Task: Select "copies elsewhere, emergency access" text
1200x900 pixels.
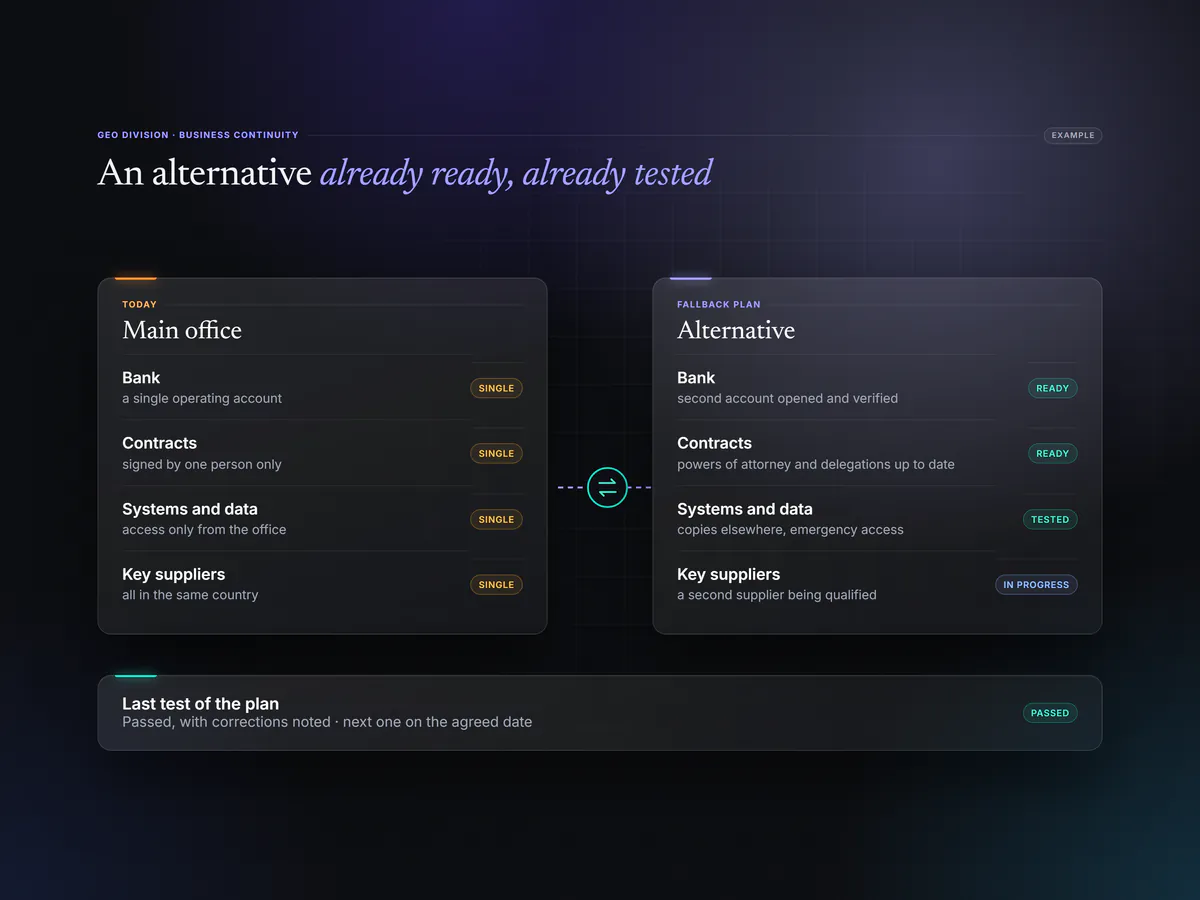Action: [790, 529]
